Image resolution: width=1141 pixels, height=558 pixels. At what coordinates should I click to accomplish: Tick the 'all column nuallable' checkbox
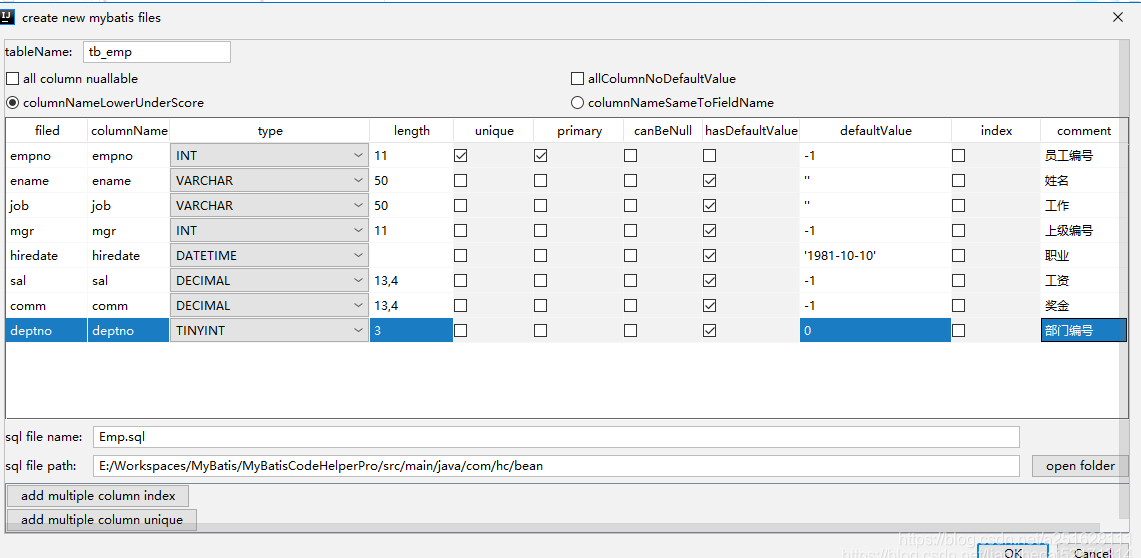coord(12,79)
